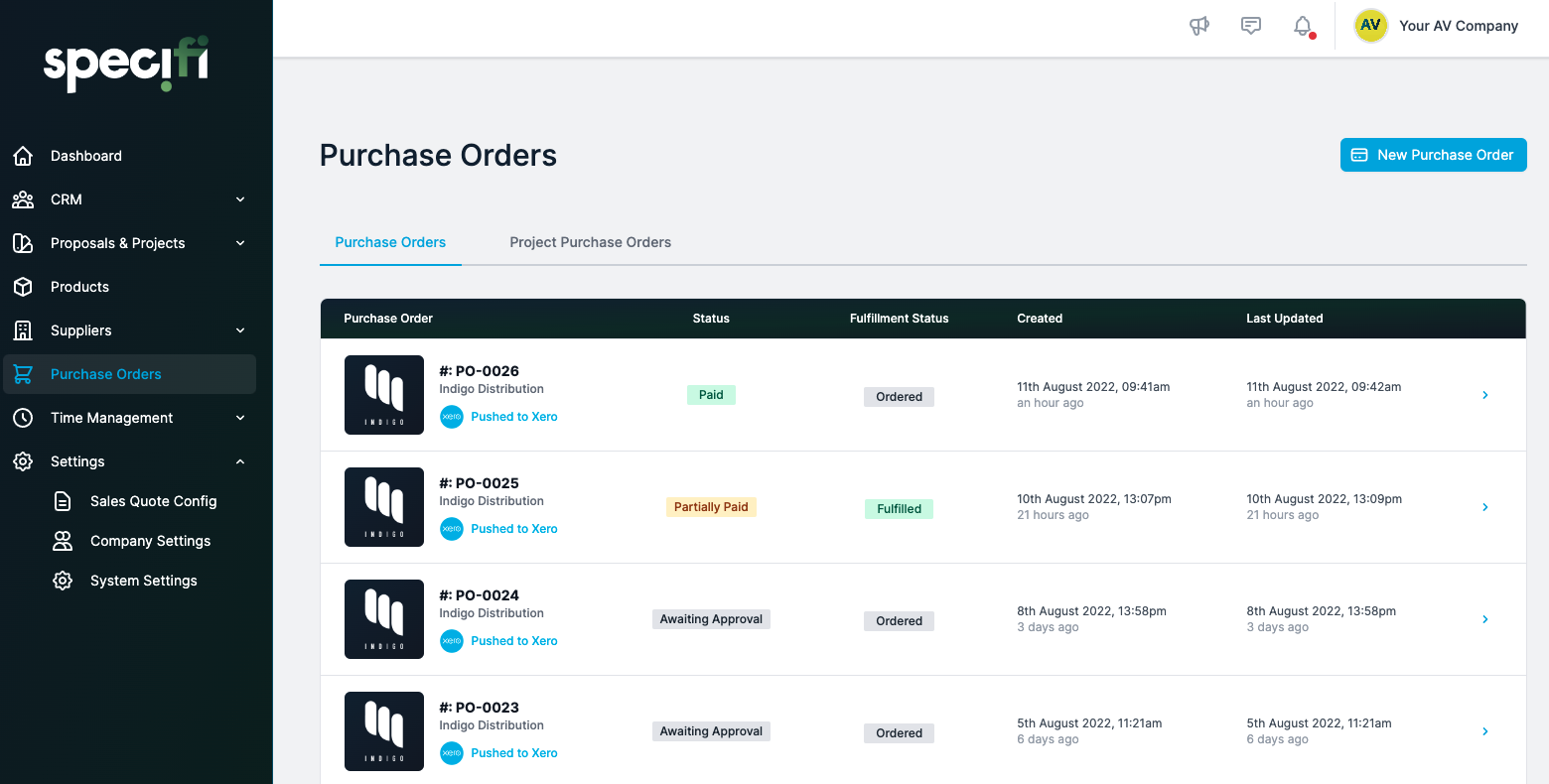The image size is (1549, 784).
Task: Click the Indigo logo thumbnail for PO-0023
Action: pyautogui.click(x=384, y=731)
